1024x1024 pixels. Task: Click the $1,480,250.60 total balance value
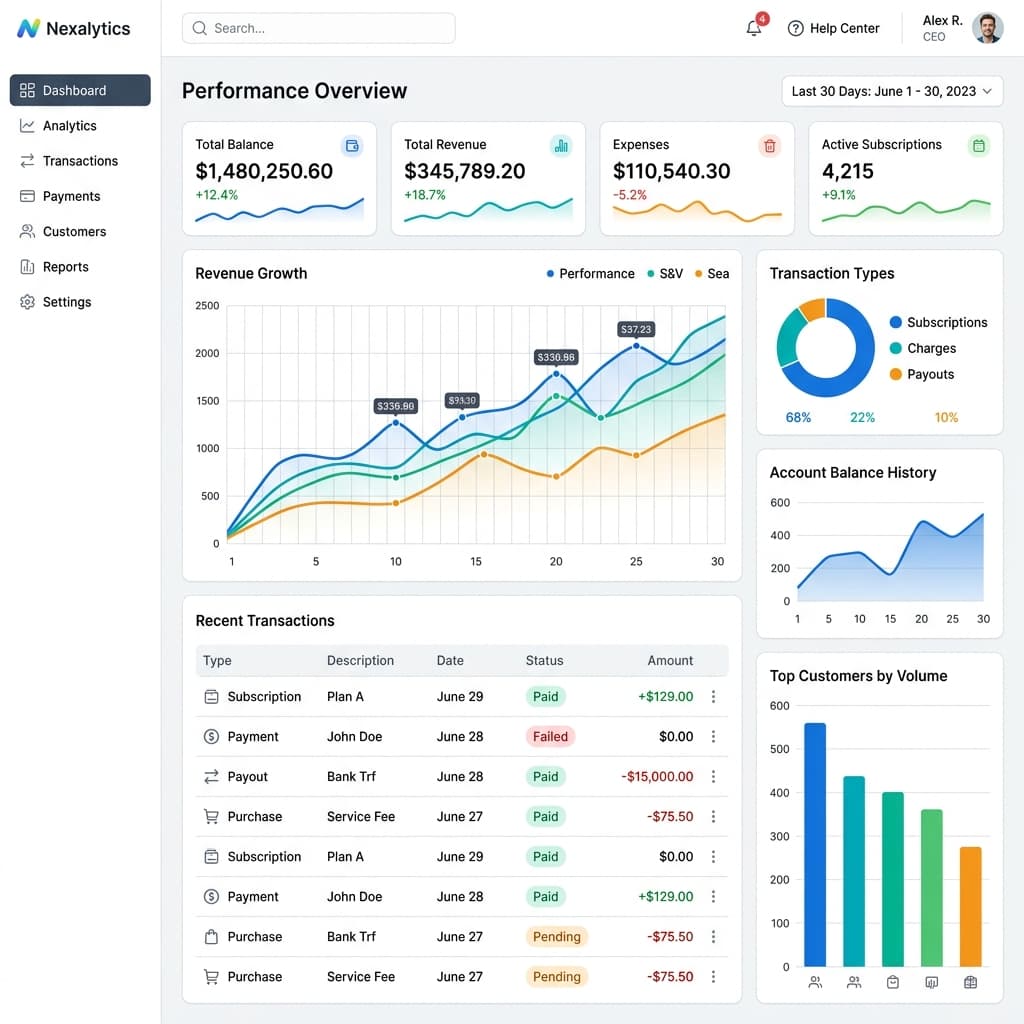[x=264, y=171]
